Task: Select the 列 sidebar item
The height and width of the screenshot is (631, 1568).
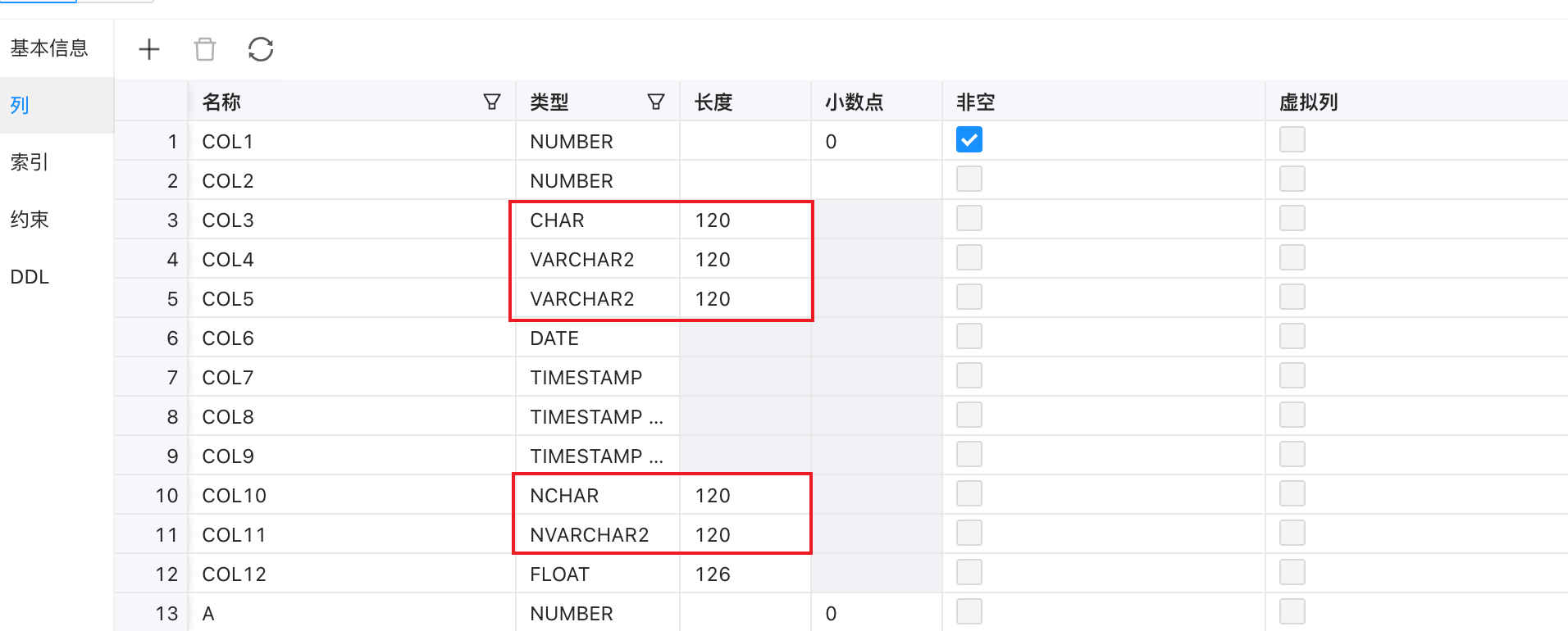Action: tap(19, 105)
